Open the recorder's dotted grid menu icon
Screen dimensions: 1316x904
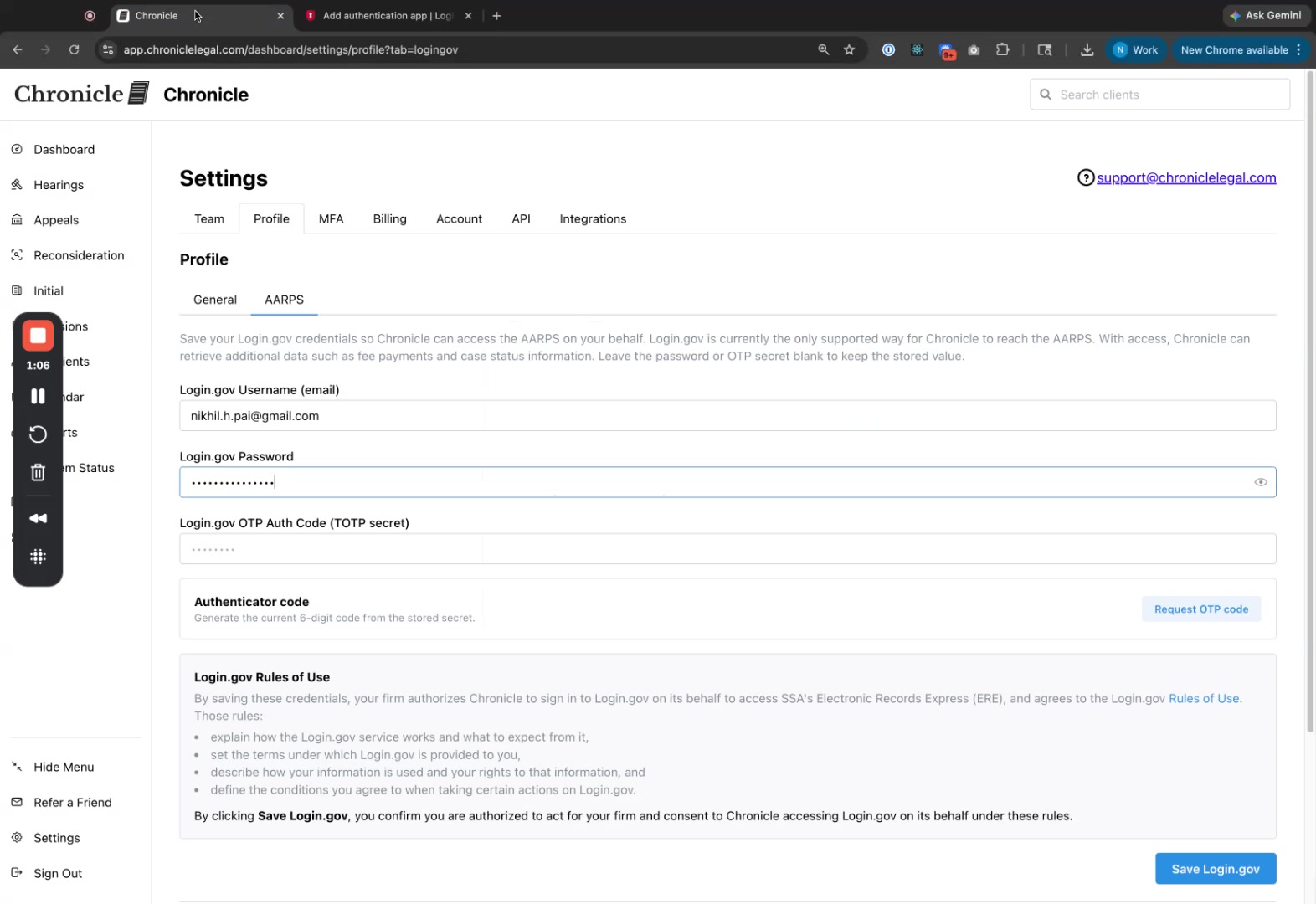38,557
